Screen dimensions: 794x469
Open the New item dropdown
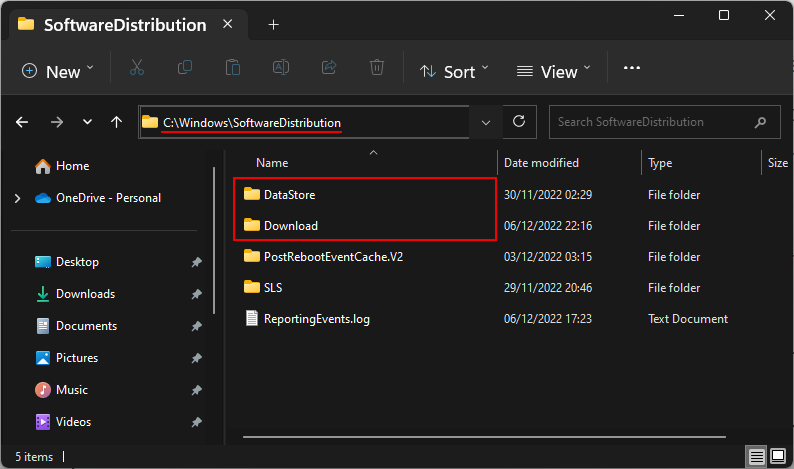click(x=57, y=71)
